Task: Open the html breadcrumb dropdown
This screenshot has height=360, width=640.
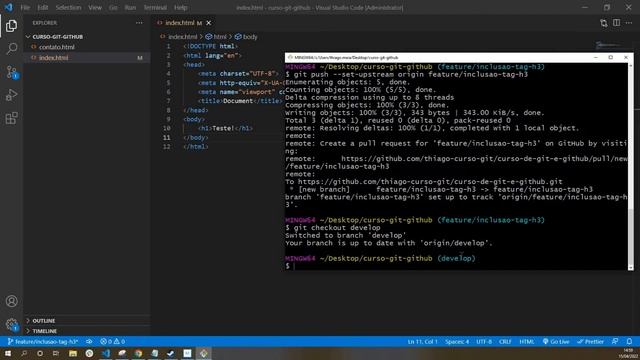Action: (x=216, y=37)
